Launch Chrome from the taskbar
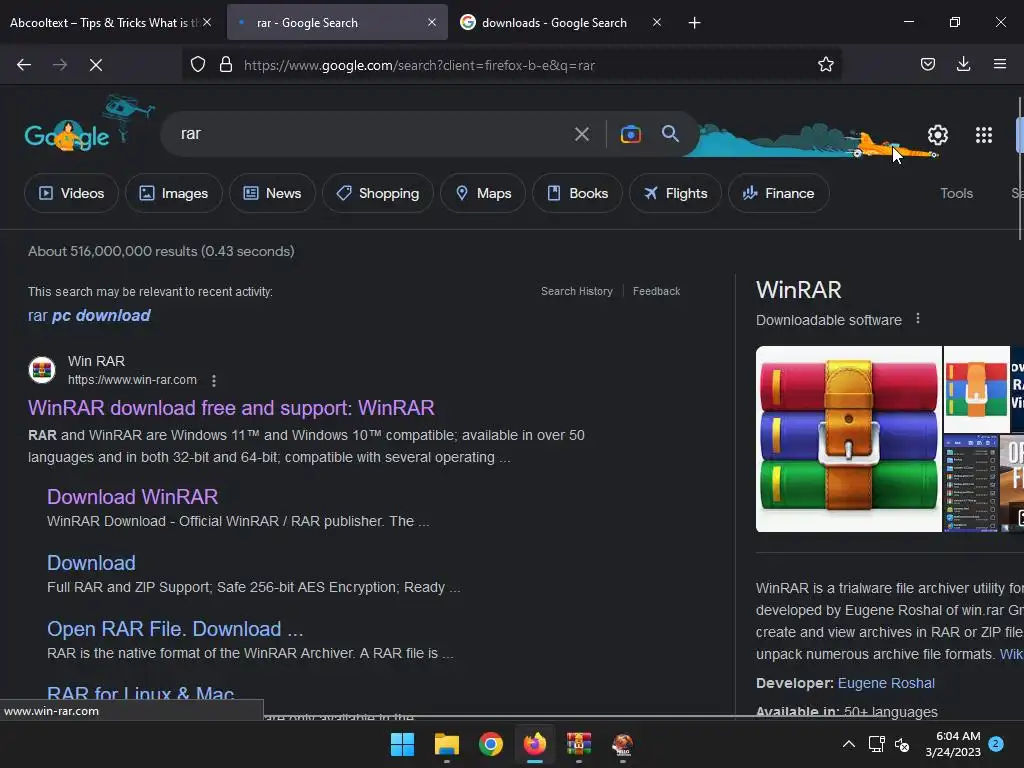 coord(490,744)
